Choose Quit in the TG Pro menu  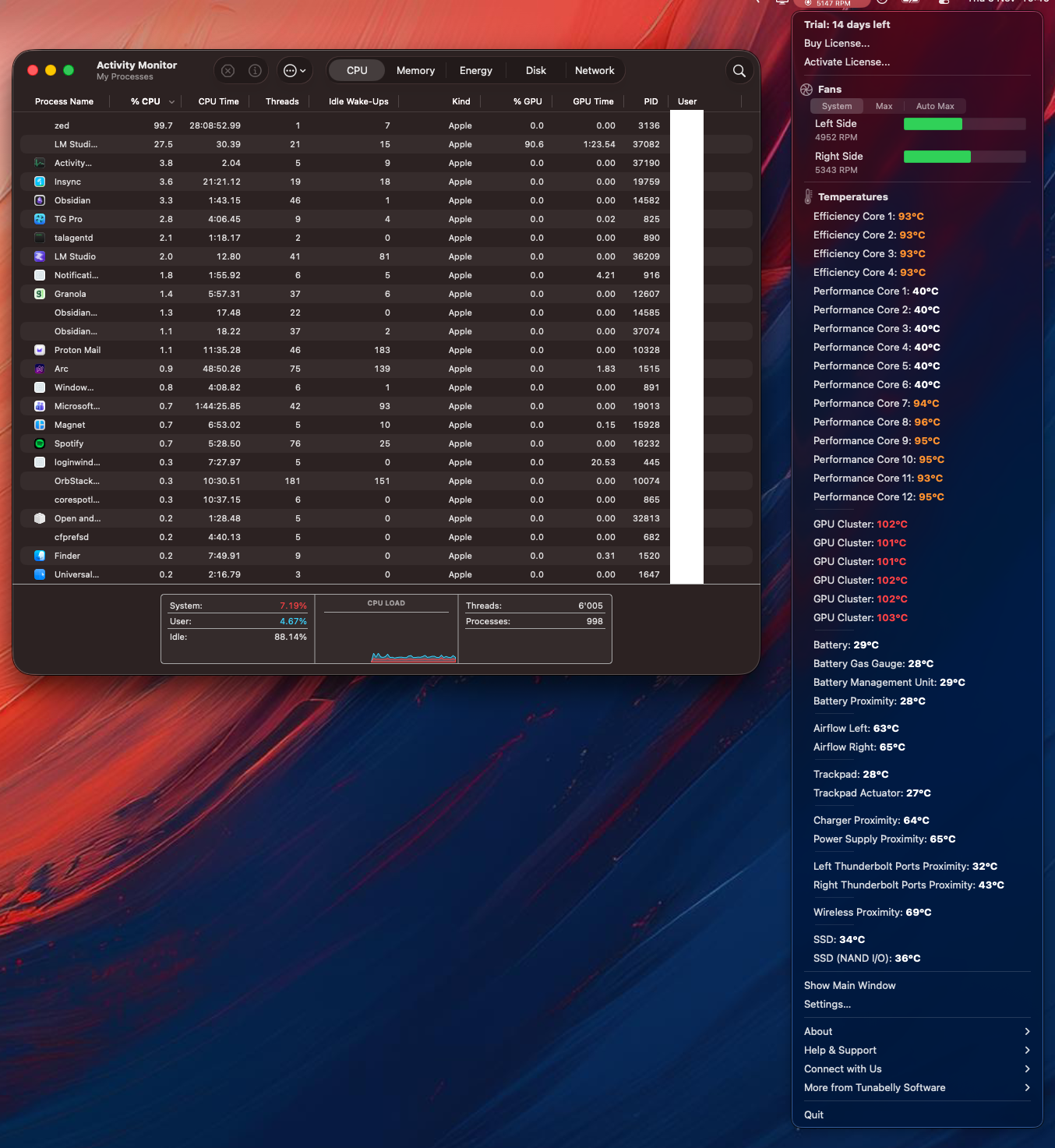click(813, 1115)
